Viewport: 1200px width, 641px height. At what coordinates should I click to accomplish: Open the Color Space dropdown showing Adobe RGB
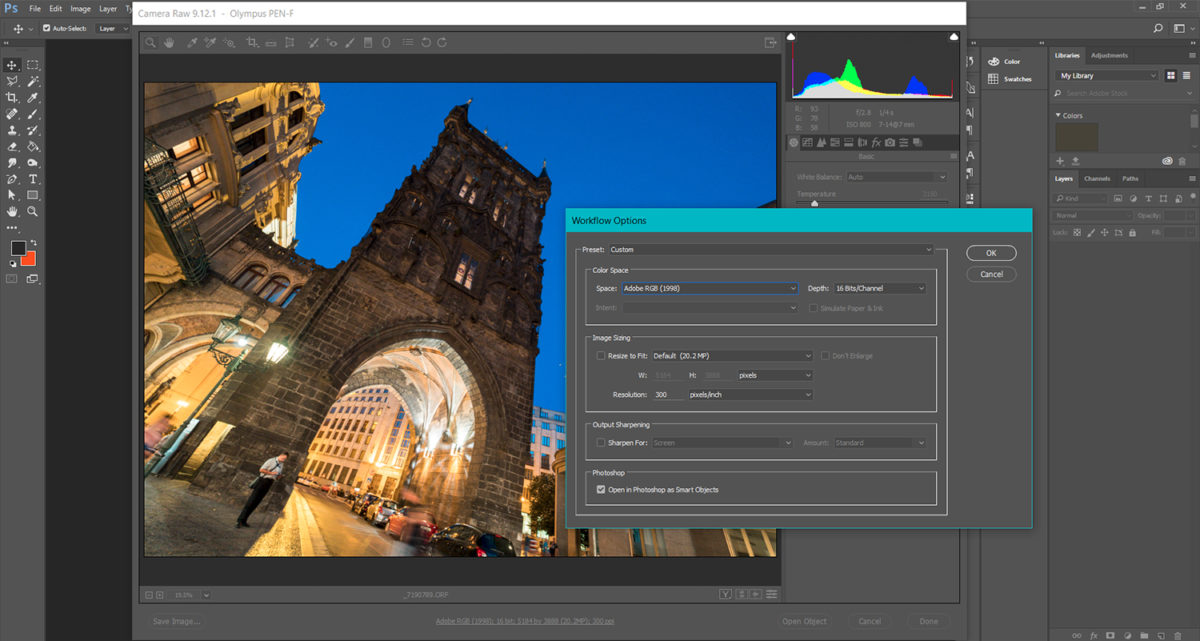click(x=709, y=288)
